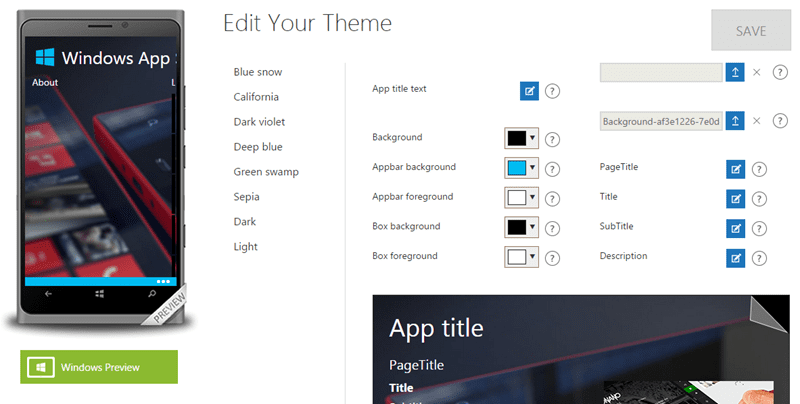Open the three-dot appbar menu on phone

tap(163, 282)
